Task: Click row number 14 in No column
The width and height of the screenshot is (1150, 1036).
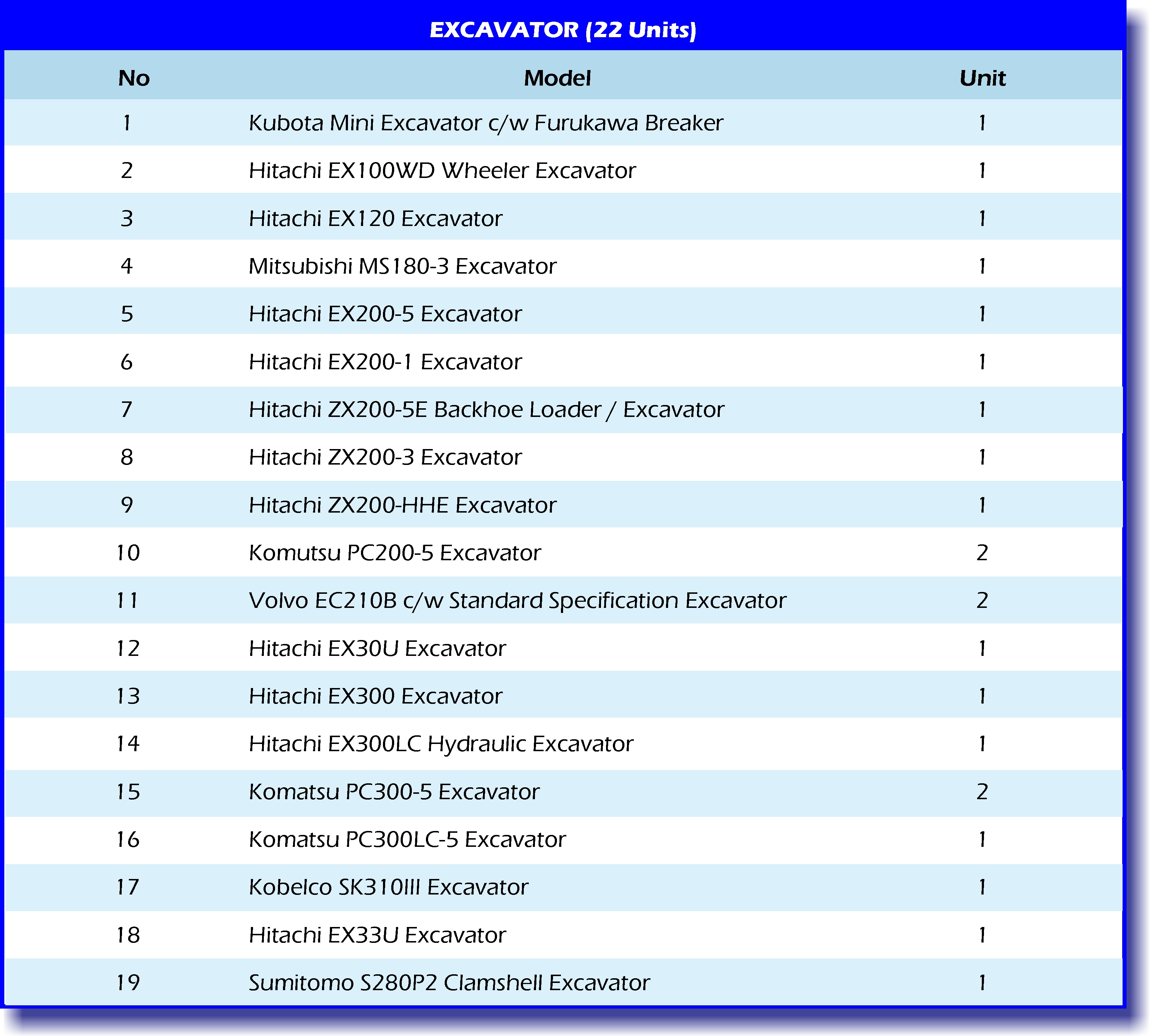Action: pos(128,744)
